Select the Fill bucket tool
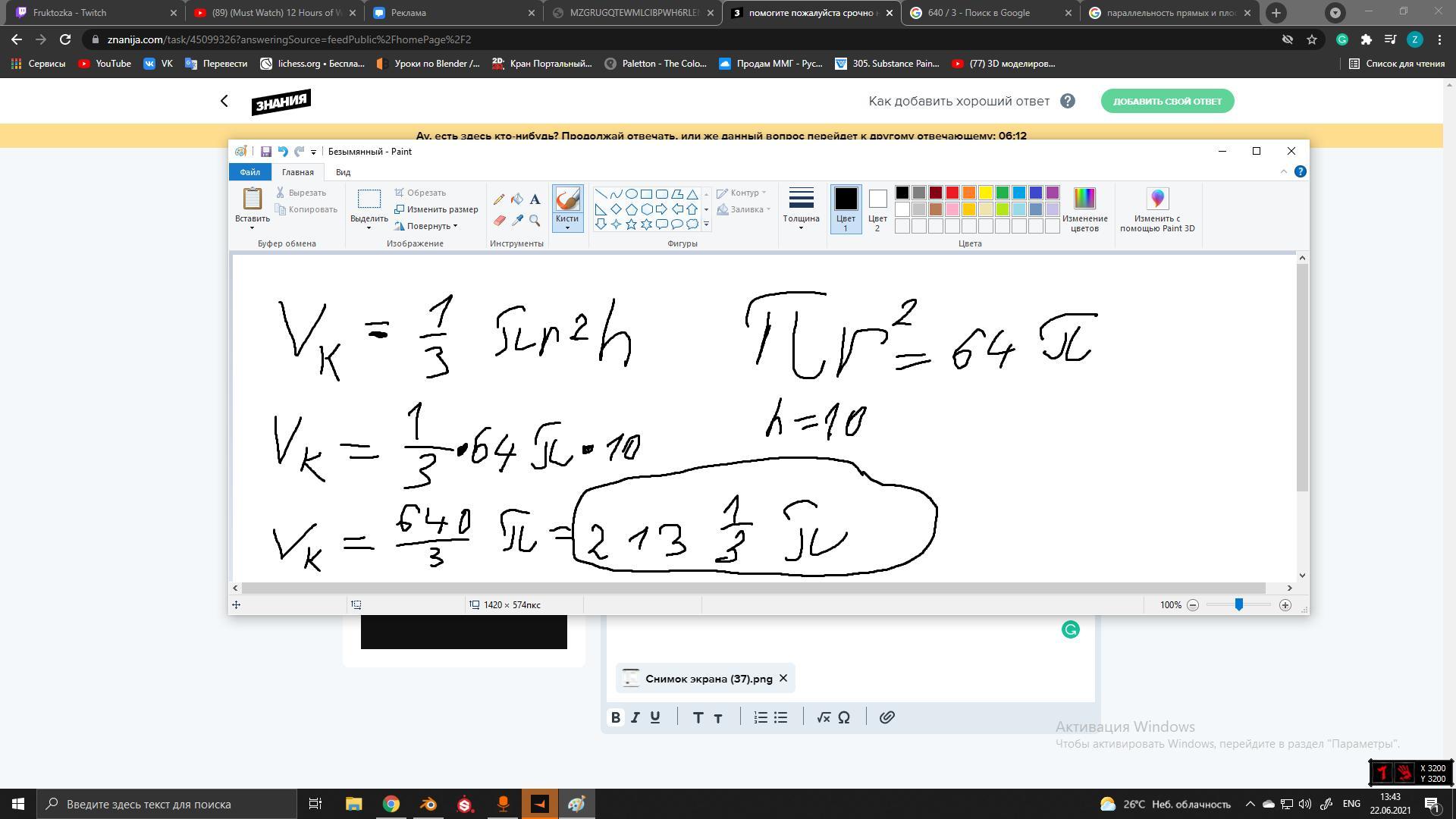This screenshot has width=1456, height=819. 516,199
